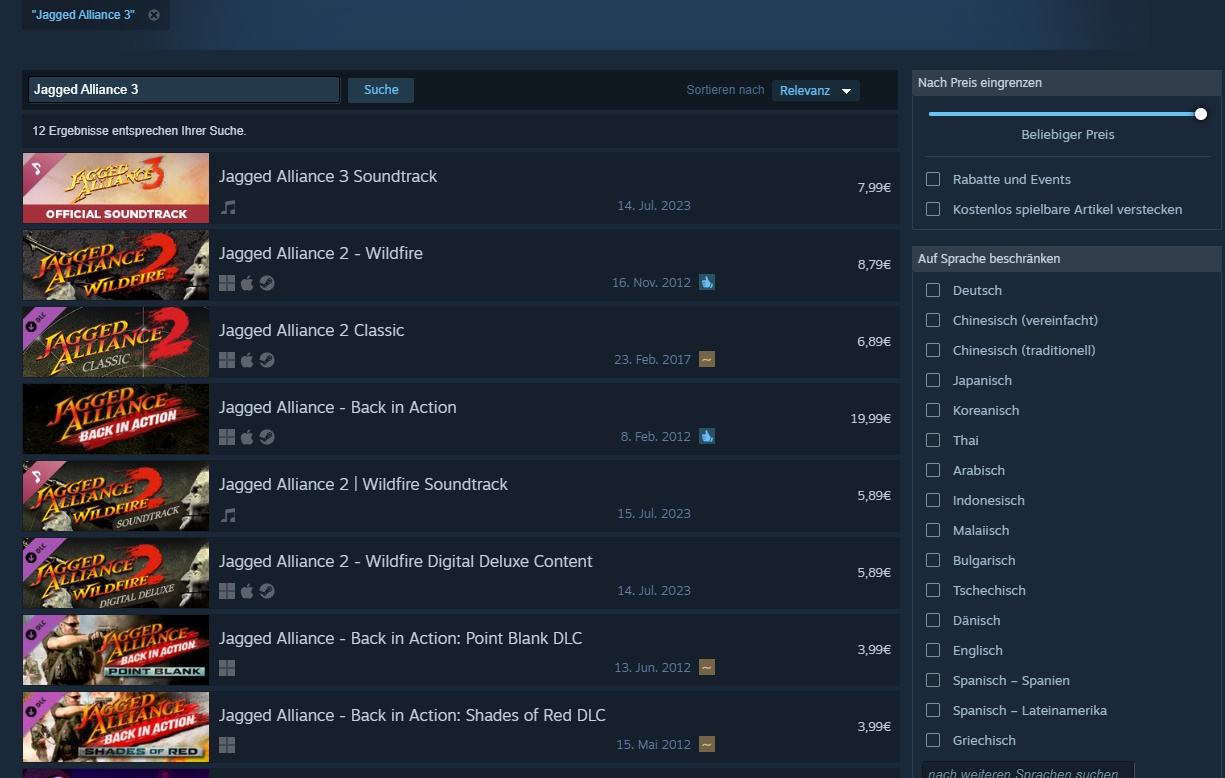Viewport: 1225px width, 778px height.
Task: Click the music note icon under Jagged Alliance 3 Soundtrack
Action: pos(228,207)
